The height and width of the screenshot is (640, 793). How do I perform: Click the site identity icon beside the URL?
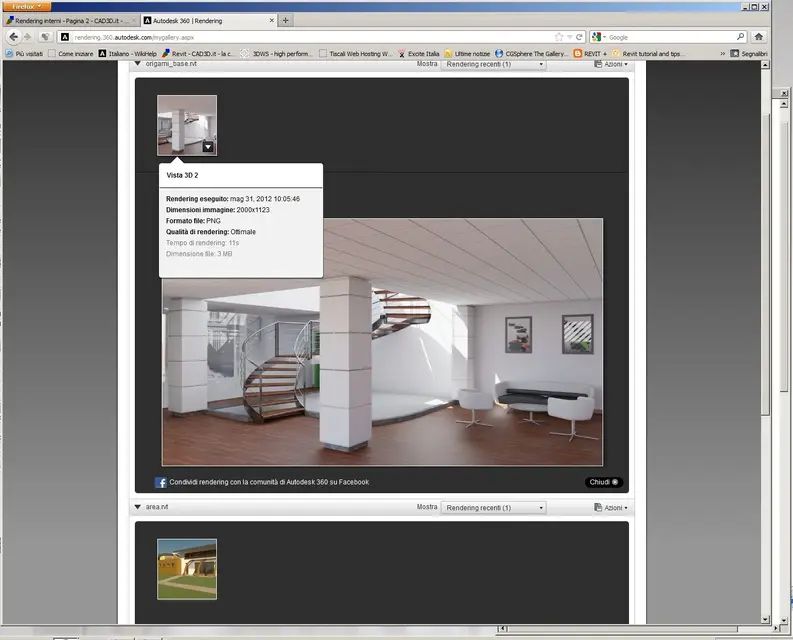(x=65, y=37)
